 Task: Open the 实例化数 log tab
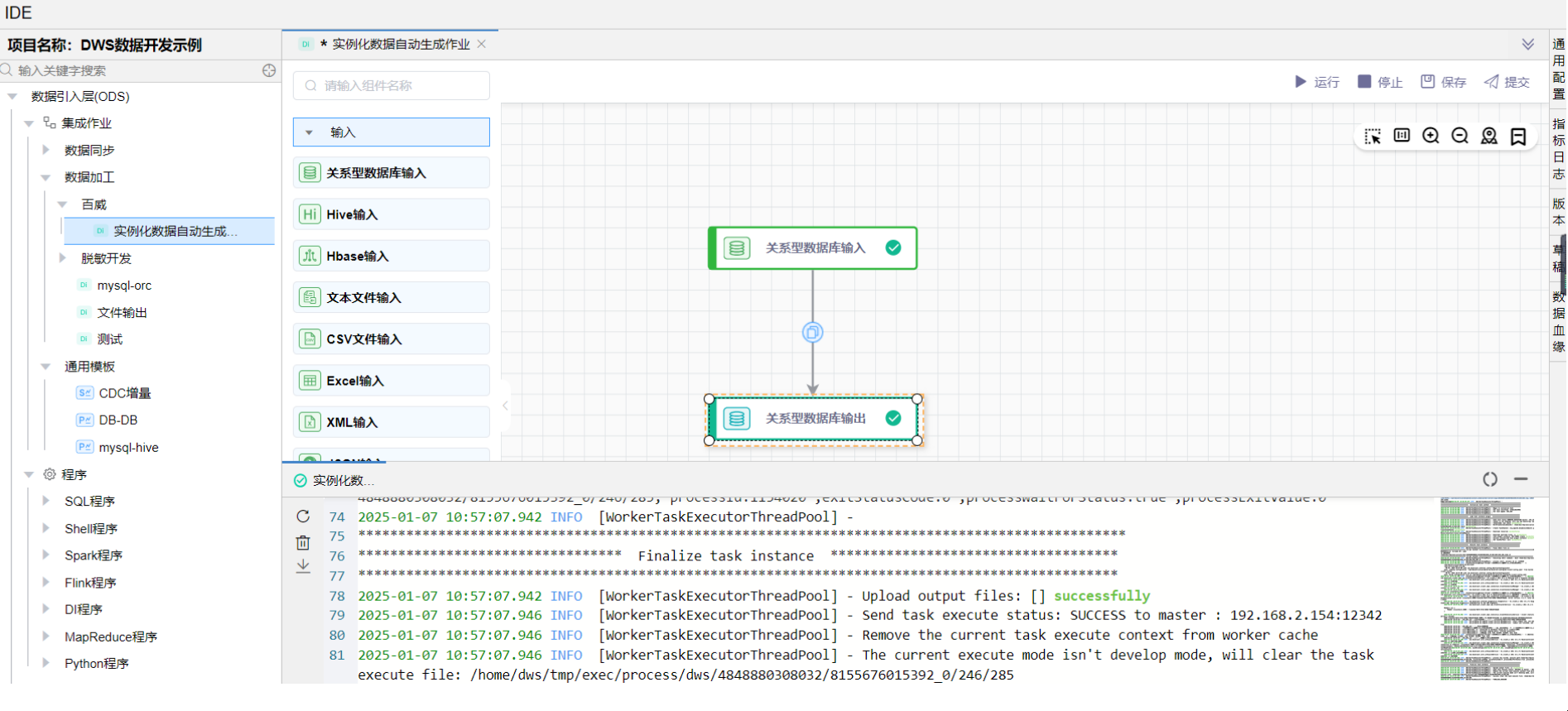click(342, 480)
